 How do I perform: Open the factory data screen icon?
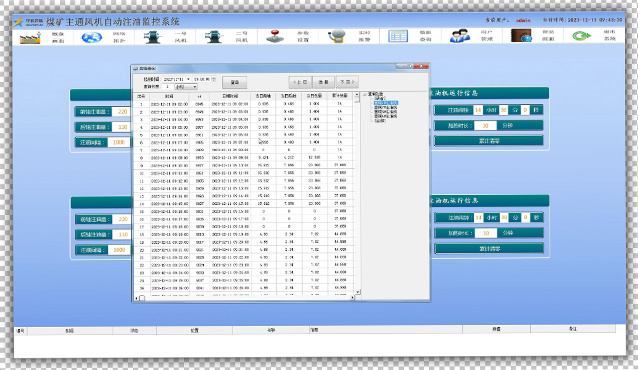[x=30, y=37]
